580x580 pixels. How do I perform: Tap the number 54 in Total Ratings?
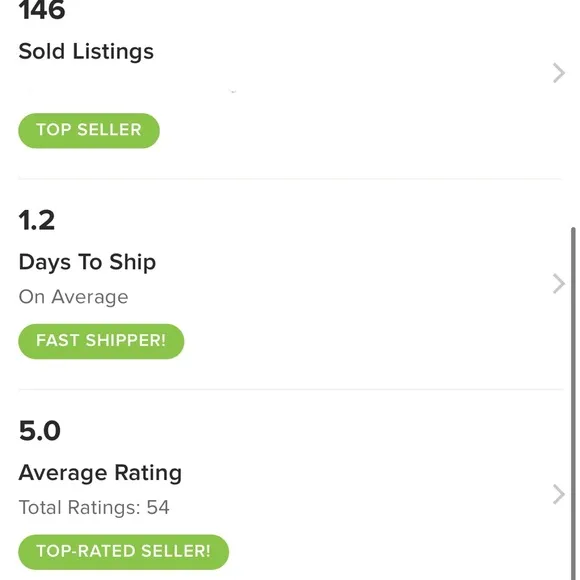pyautogui.click(x=158, y=507)
